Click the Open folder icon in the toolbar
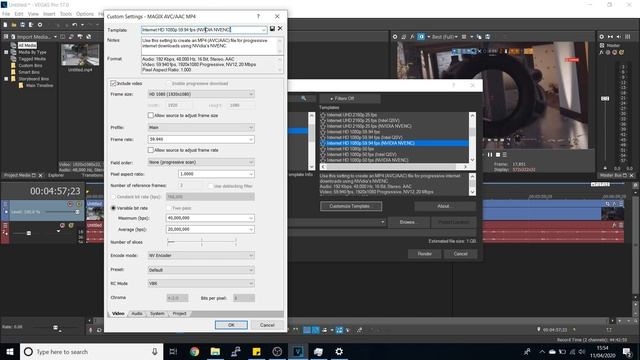This screenshot has height=360, width=640. tap(14, 25)
